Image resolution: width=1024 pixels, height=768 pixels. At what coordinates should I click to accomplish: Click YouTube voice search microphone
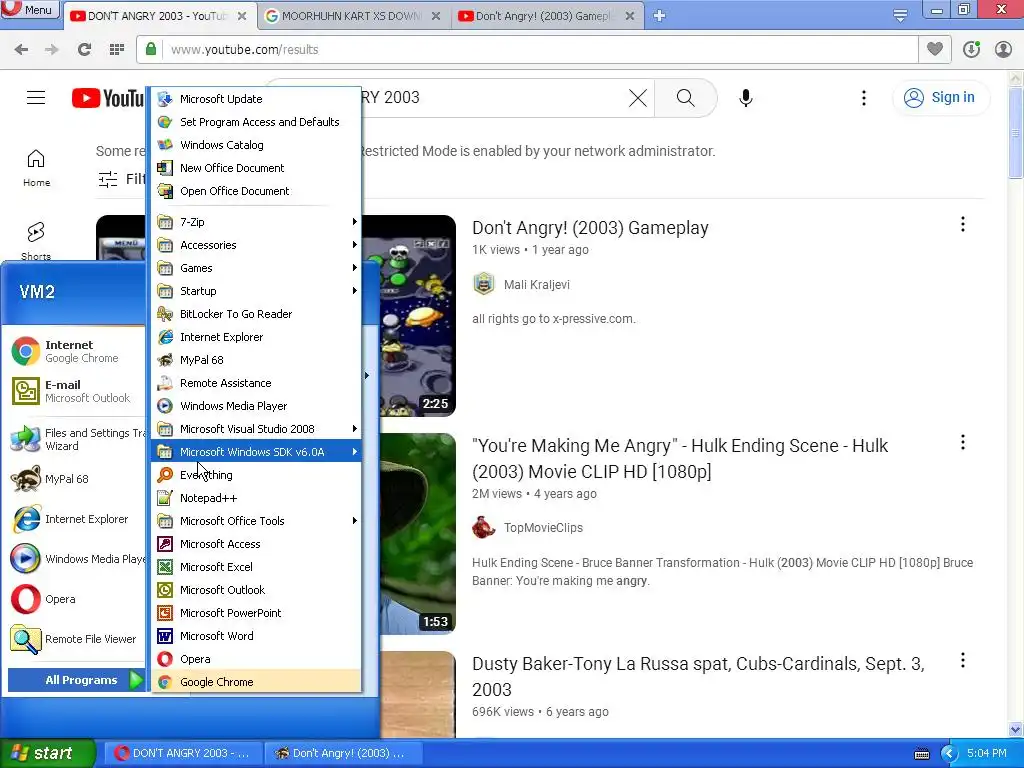(746, 98)
